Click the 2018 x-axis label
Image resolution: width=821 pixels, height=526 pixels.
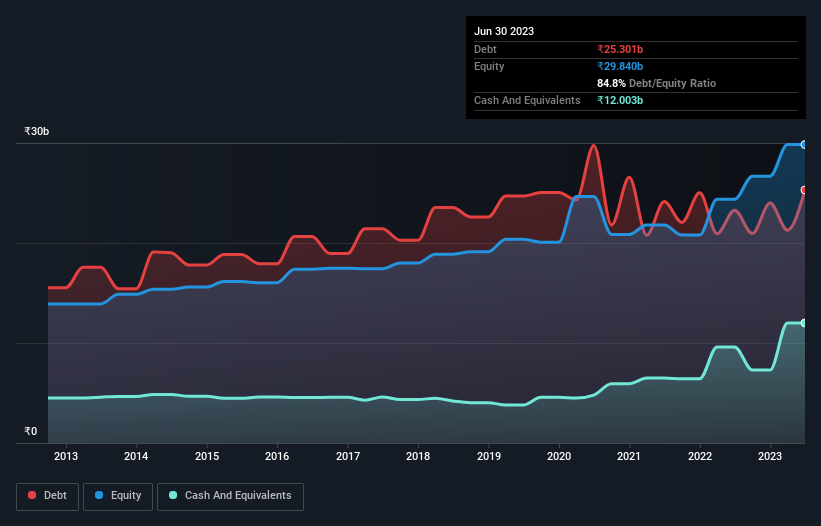pyautogui.click(x=418, y=456)
